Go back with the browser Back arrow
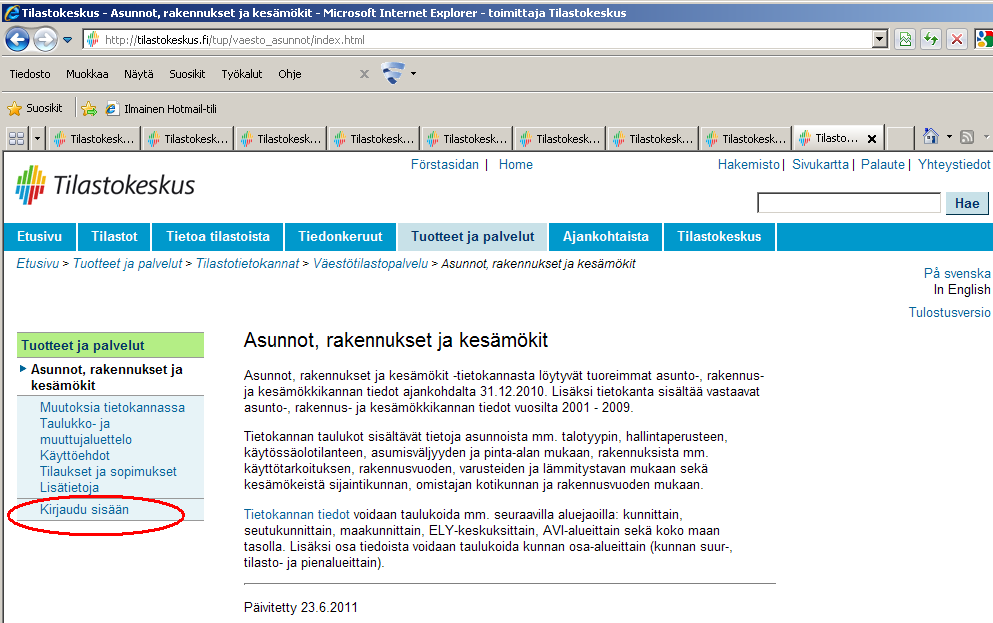The image size is (993, 623). point(17,39)
